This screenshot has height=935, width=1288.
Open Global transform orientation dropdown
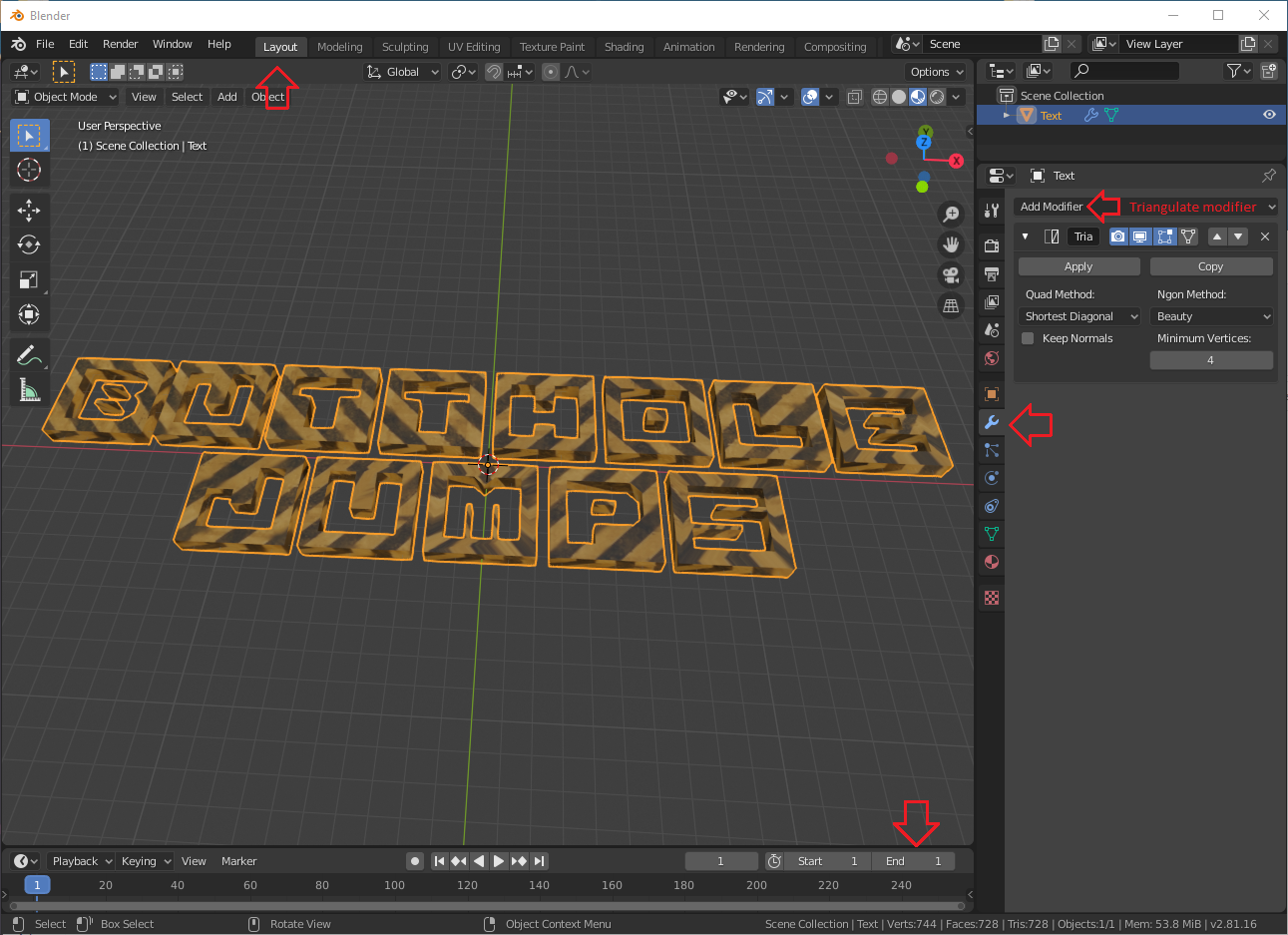pyautogui.click(x=402, y=72)
